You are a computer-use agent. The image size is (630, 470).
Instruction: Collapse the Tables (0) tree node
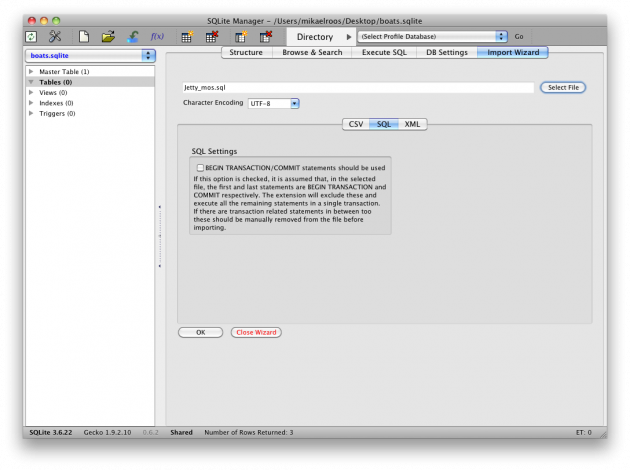pyautogui.click(x=31, y=82)
